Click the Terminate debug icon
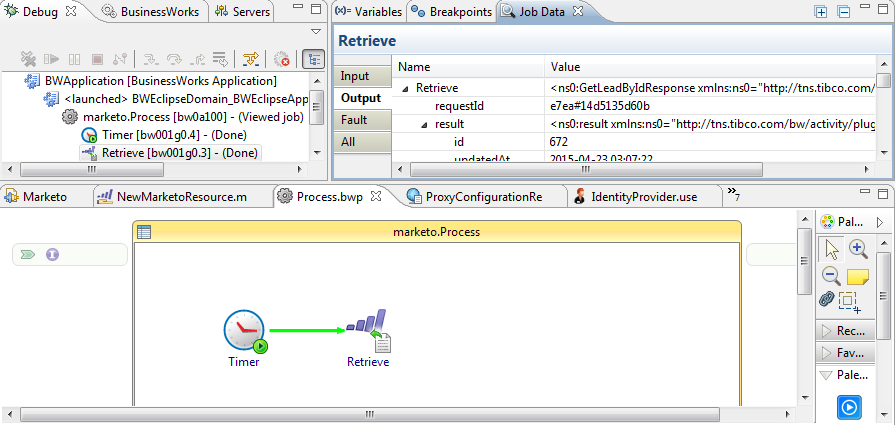The height and width of the screenshot is (425, 895). click(x=97, y=58)
